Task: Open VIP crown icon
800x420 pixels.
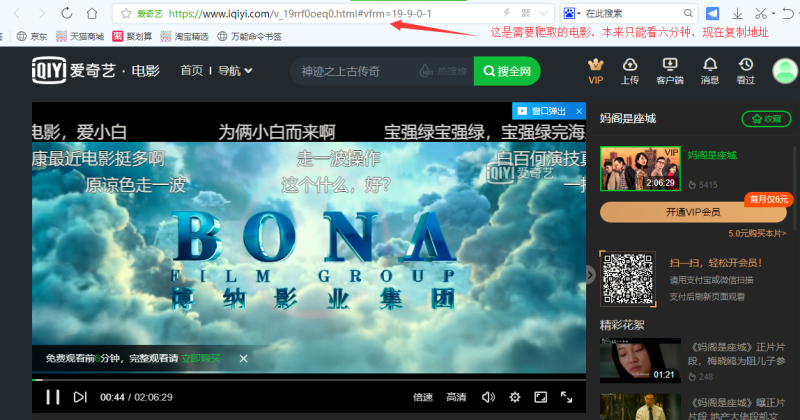Action: click(595, 71)
